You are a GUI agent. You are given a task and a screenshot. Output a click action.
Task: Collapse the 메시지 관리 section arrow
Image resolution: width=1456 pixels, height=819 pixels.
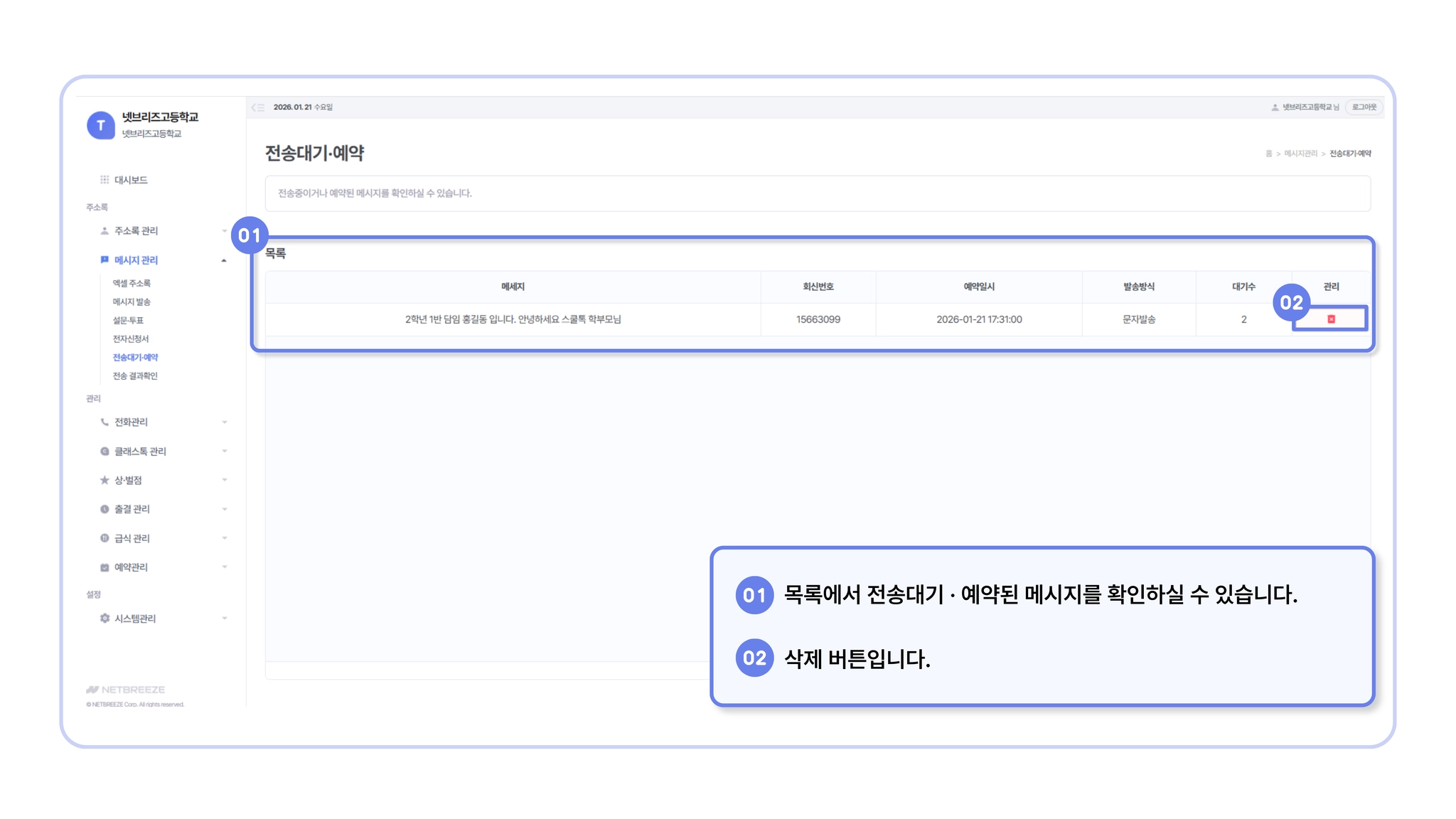tap(224, 260)
